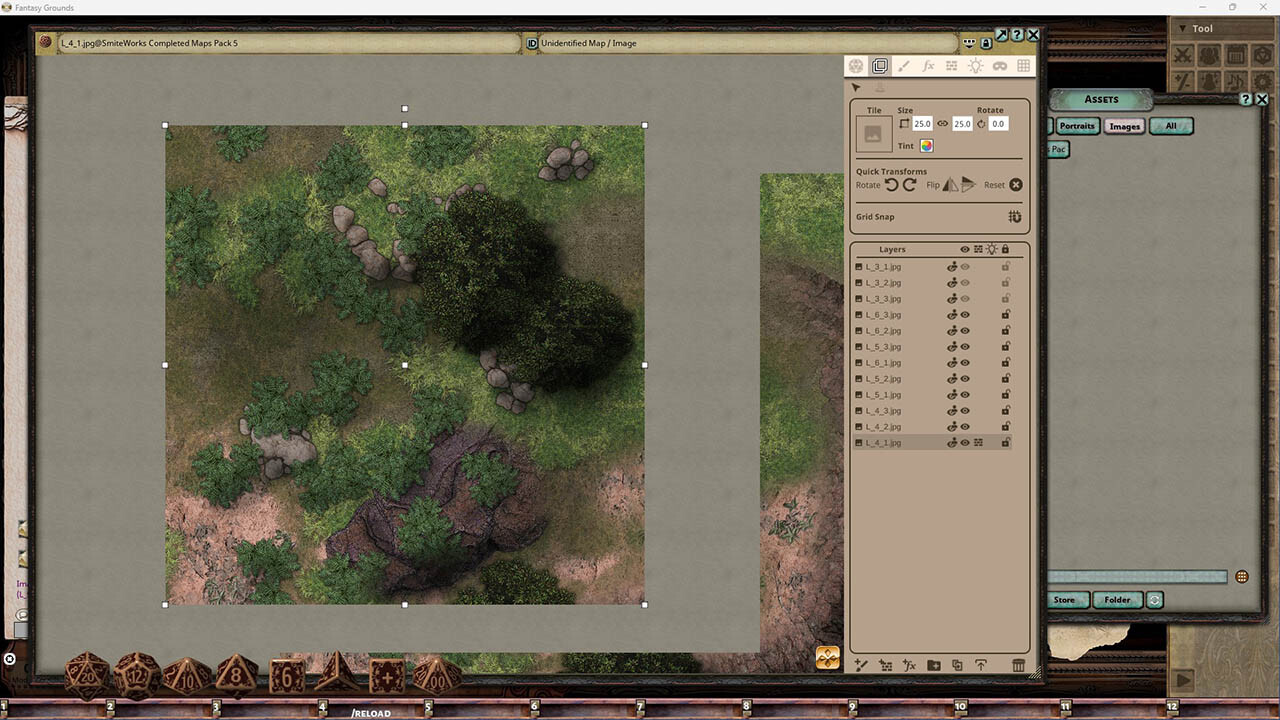Viewport: 1280px width, 720px height.
Task: Open the lighting mode using the bulb icon
Action: coord(976,66)
